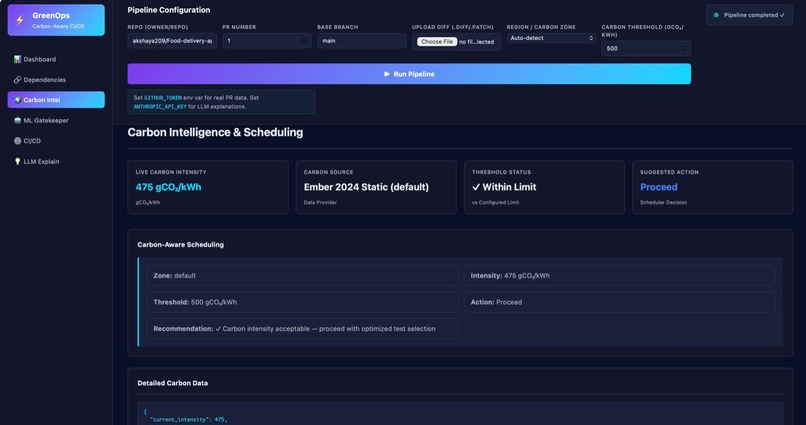Image resolution: width=806 pixels, height=425 pixels.
Task: Click the CI/CD gear icon in sidebar
Action: [x=17, y=141]
